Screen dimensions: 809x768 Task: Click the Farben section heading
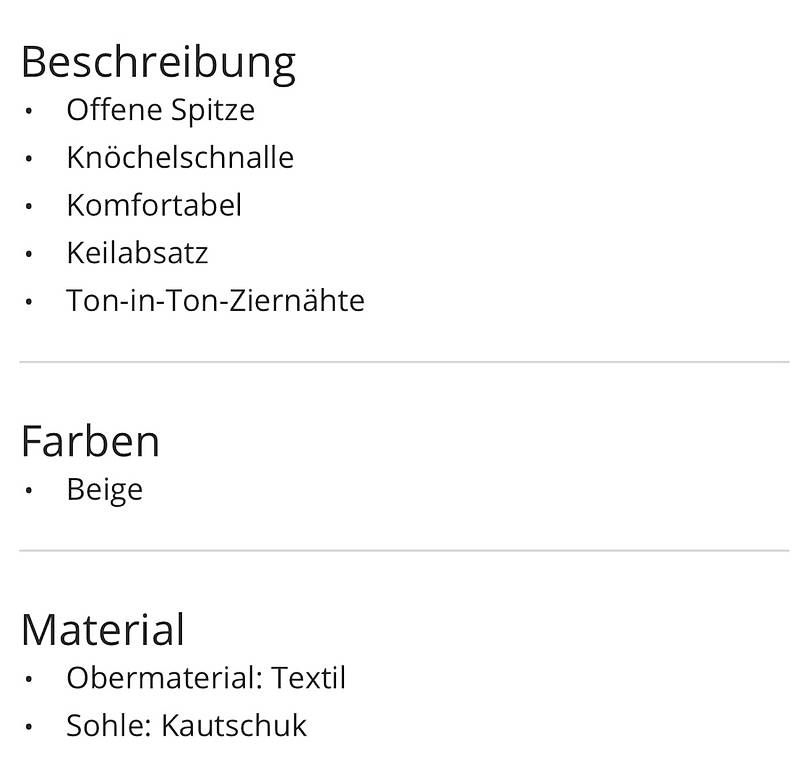(x=90, y=442)
